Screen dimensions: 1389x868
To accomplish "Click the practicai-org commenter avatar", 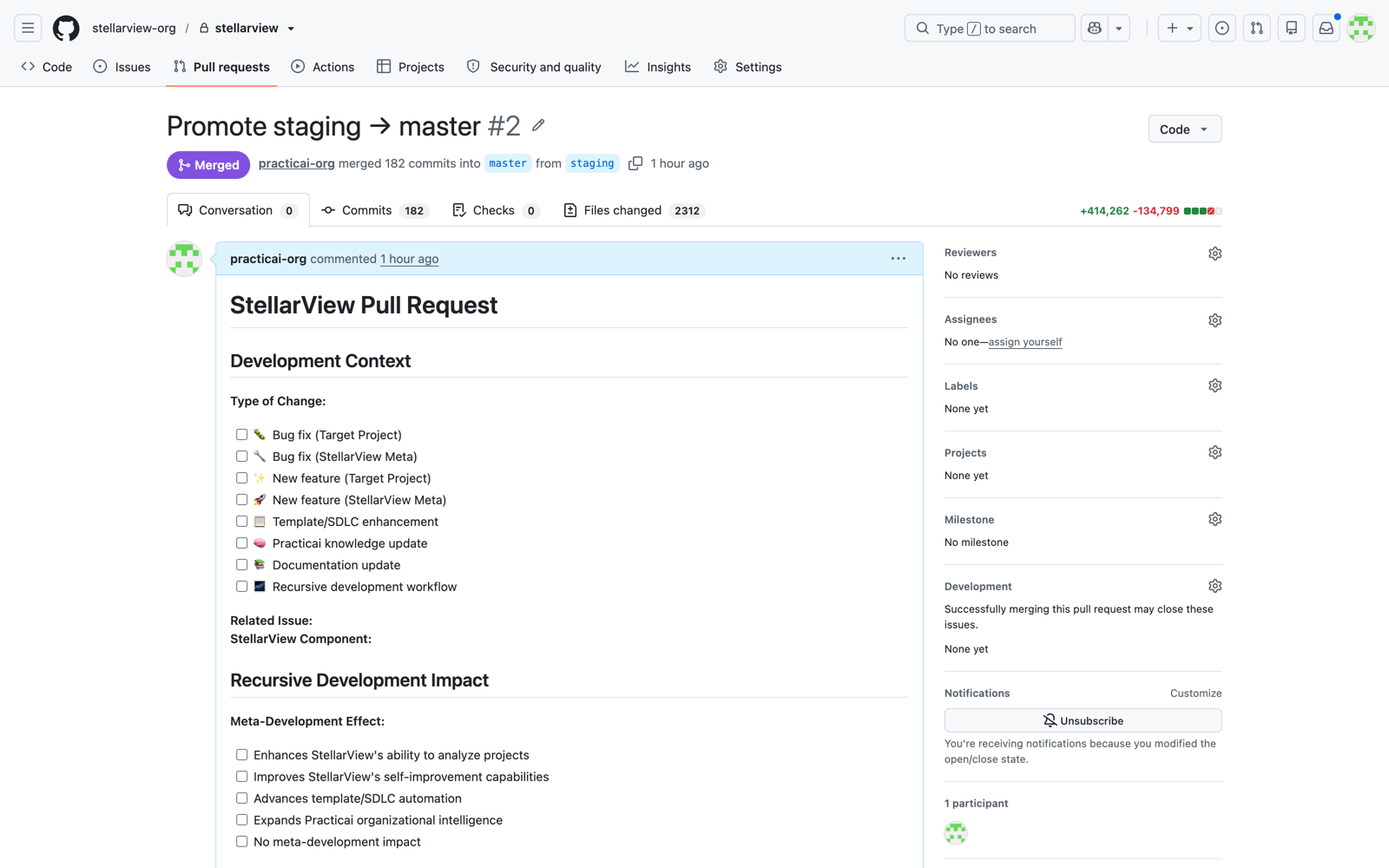I will [184, 259].
